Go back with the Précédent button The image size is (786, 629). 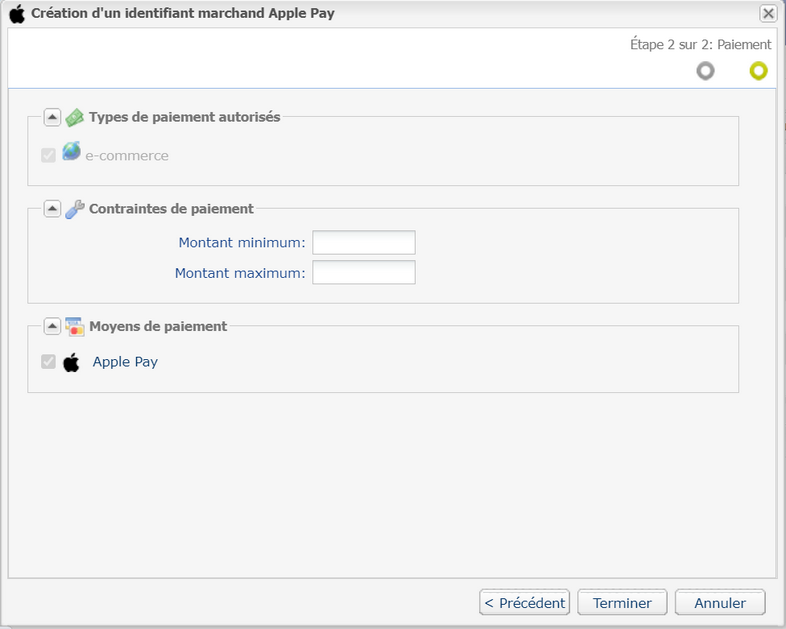click(x=524, y=602)
